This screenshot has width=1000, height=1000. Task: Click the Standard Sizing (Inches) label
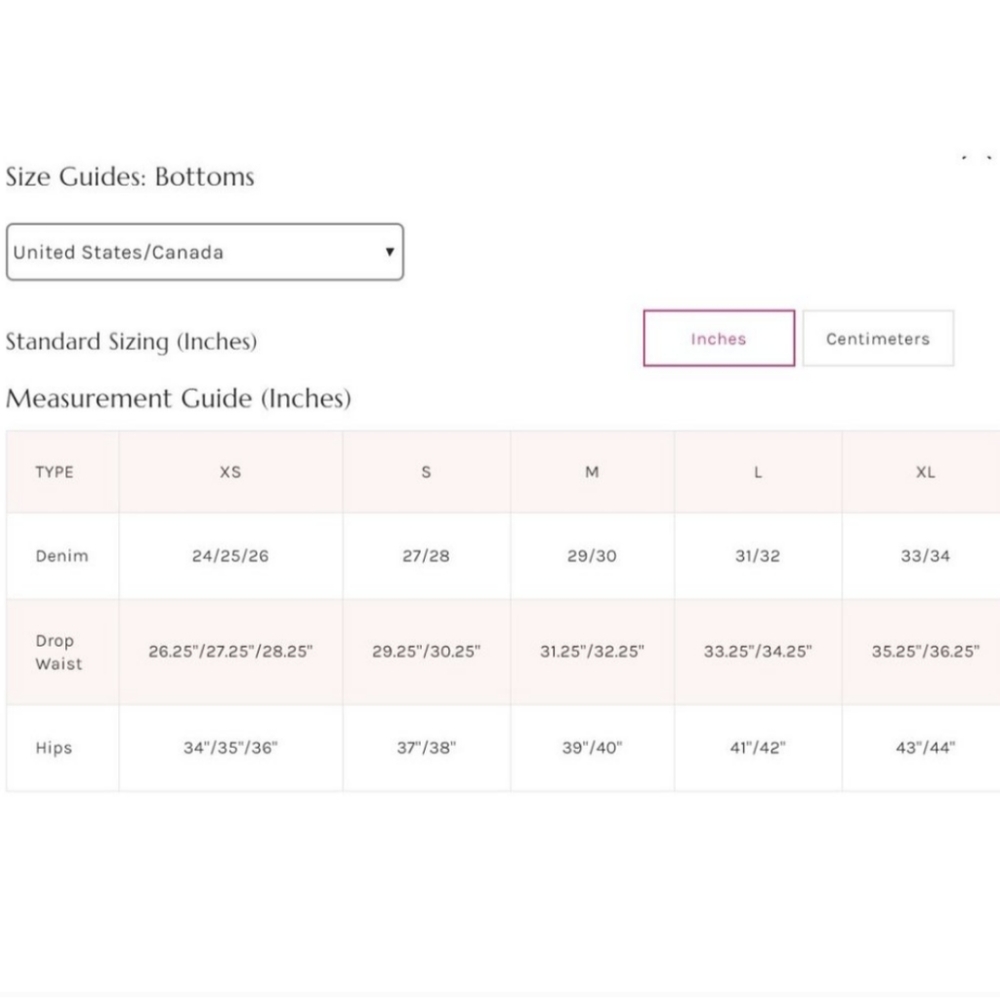(x=131, y=342)
